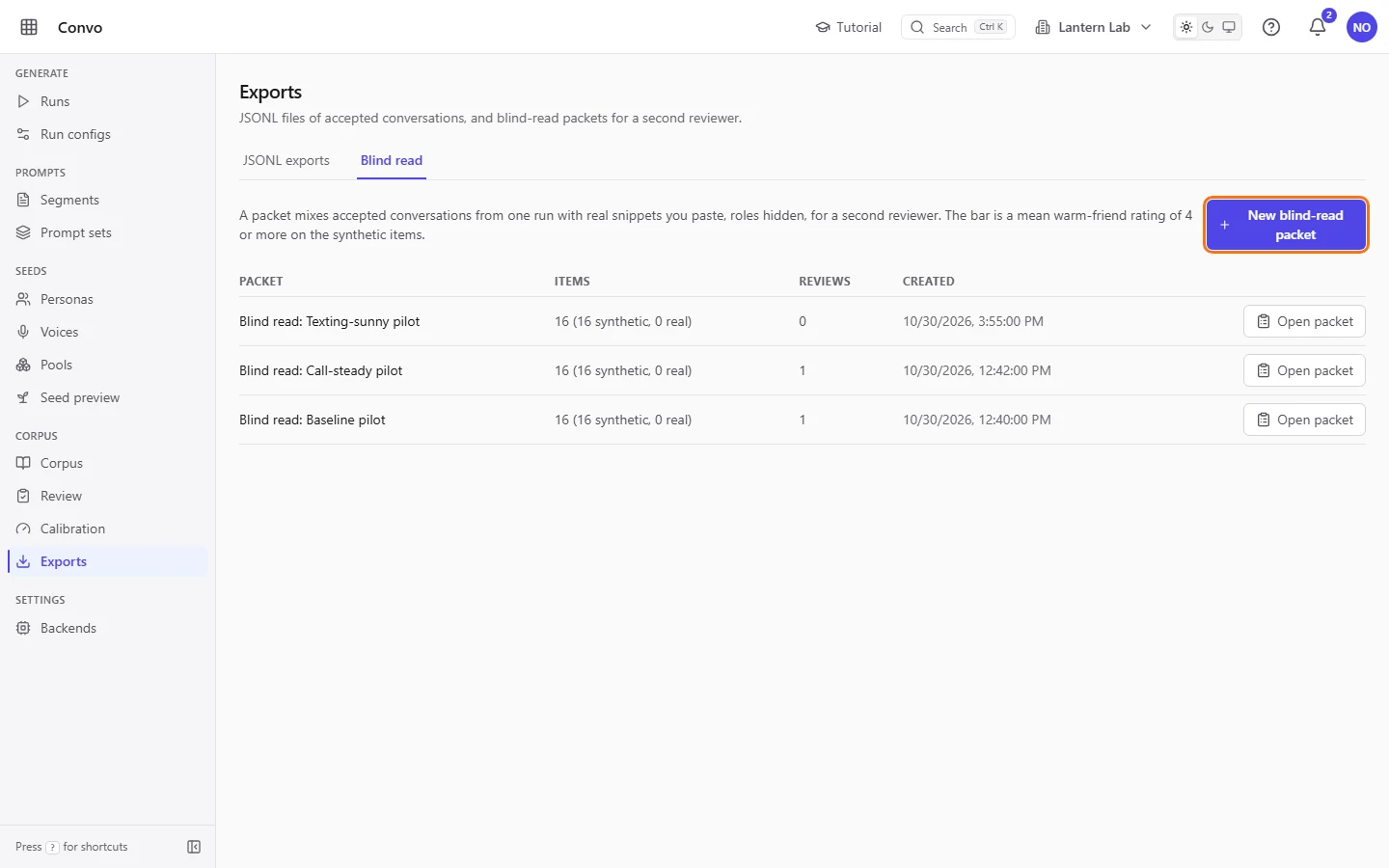Open the Voices page
Viewport: 1389px width, 868px height.
(107, 332)
